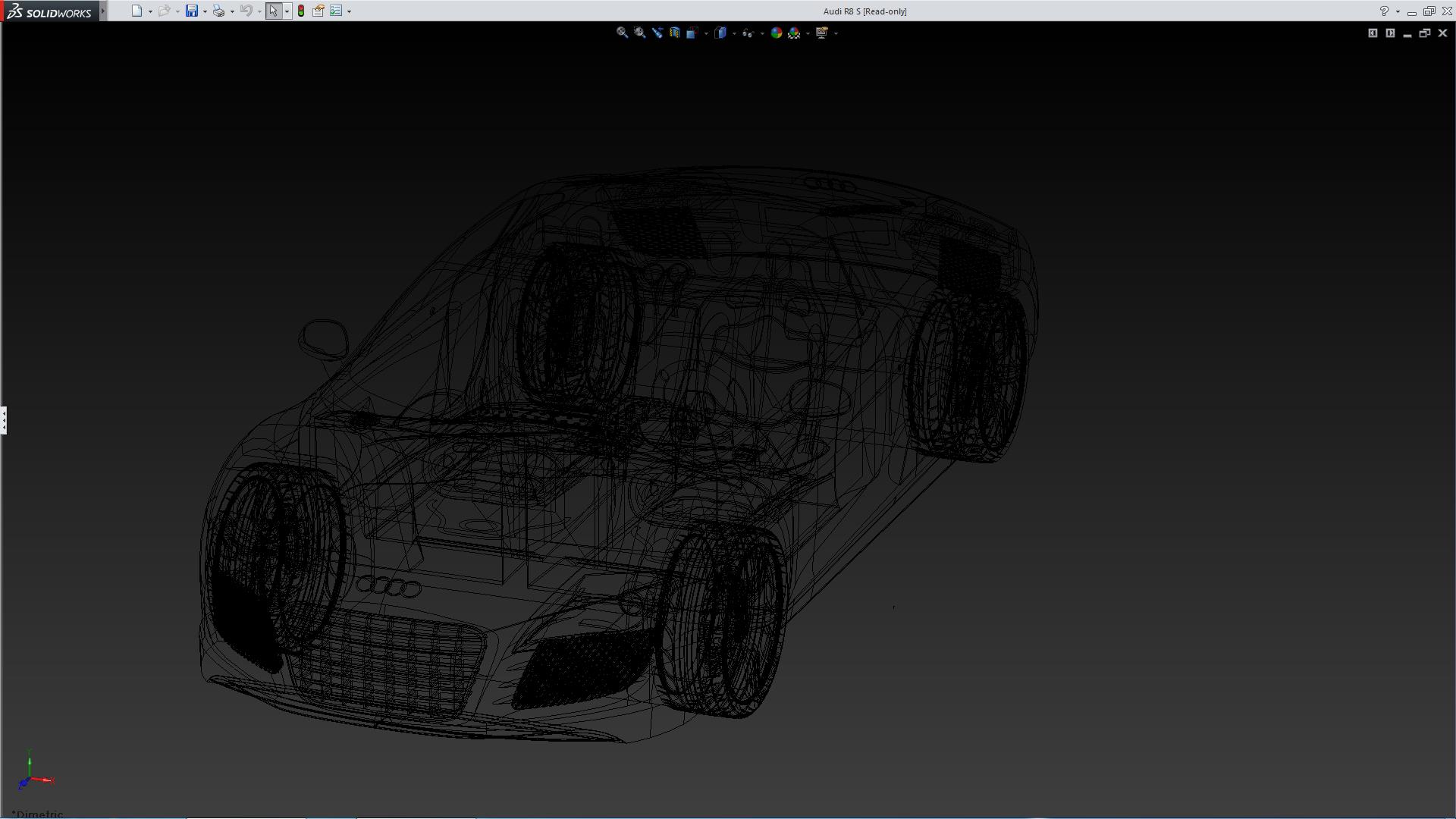Click the Zoom to Area magnifier
Image resolution: width=1456 pixels, height=819 pixels.
click(x=639, y=33)
